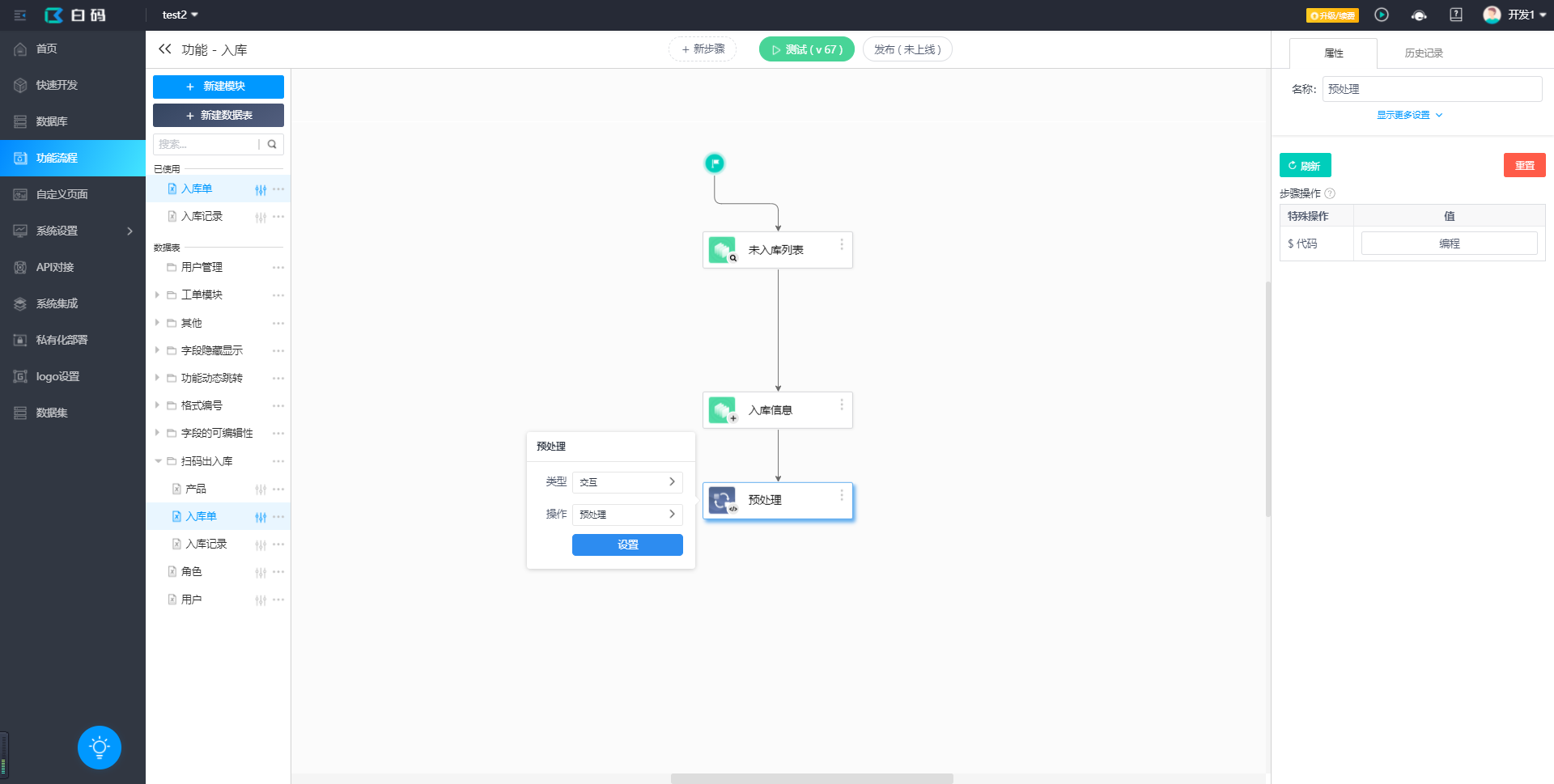This screenshot has height=784, width=1554.
Task: Click the upgrade badge in top bar
Action: point(1332,15)
